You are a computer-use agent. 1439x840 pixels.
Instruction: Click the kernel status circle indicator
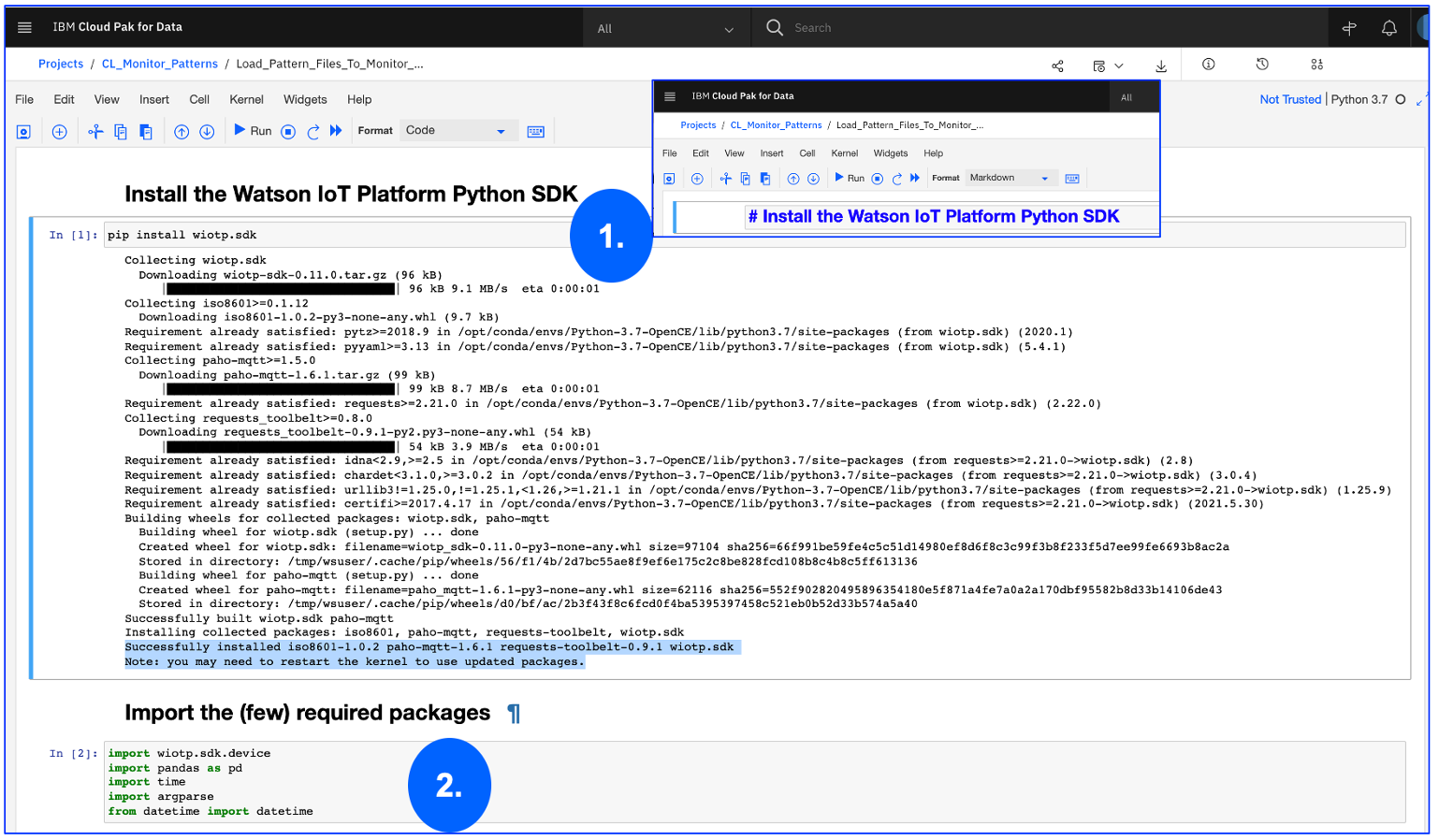pos(1401,99)
